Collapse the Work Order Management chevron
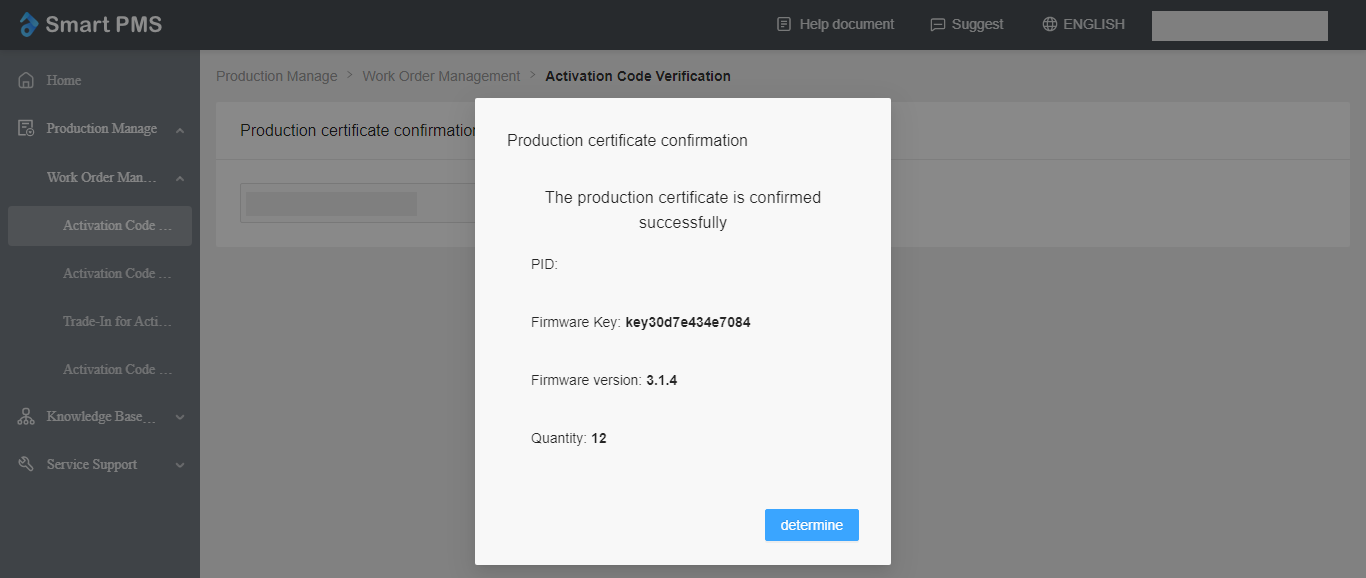The image size is (1366, 578). [x=179, y=178]
